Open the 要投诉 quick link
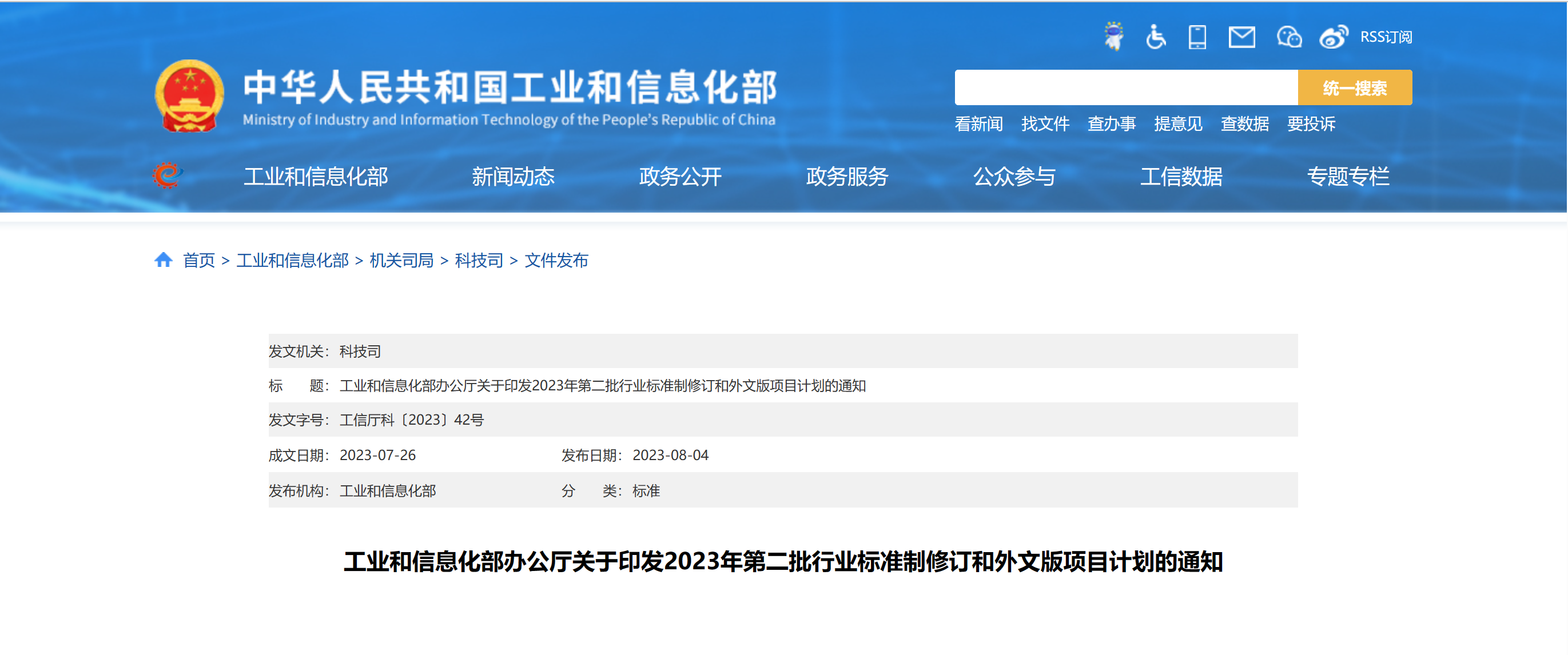 pyautogui.click(x=1311, y=124)
